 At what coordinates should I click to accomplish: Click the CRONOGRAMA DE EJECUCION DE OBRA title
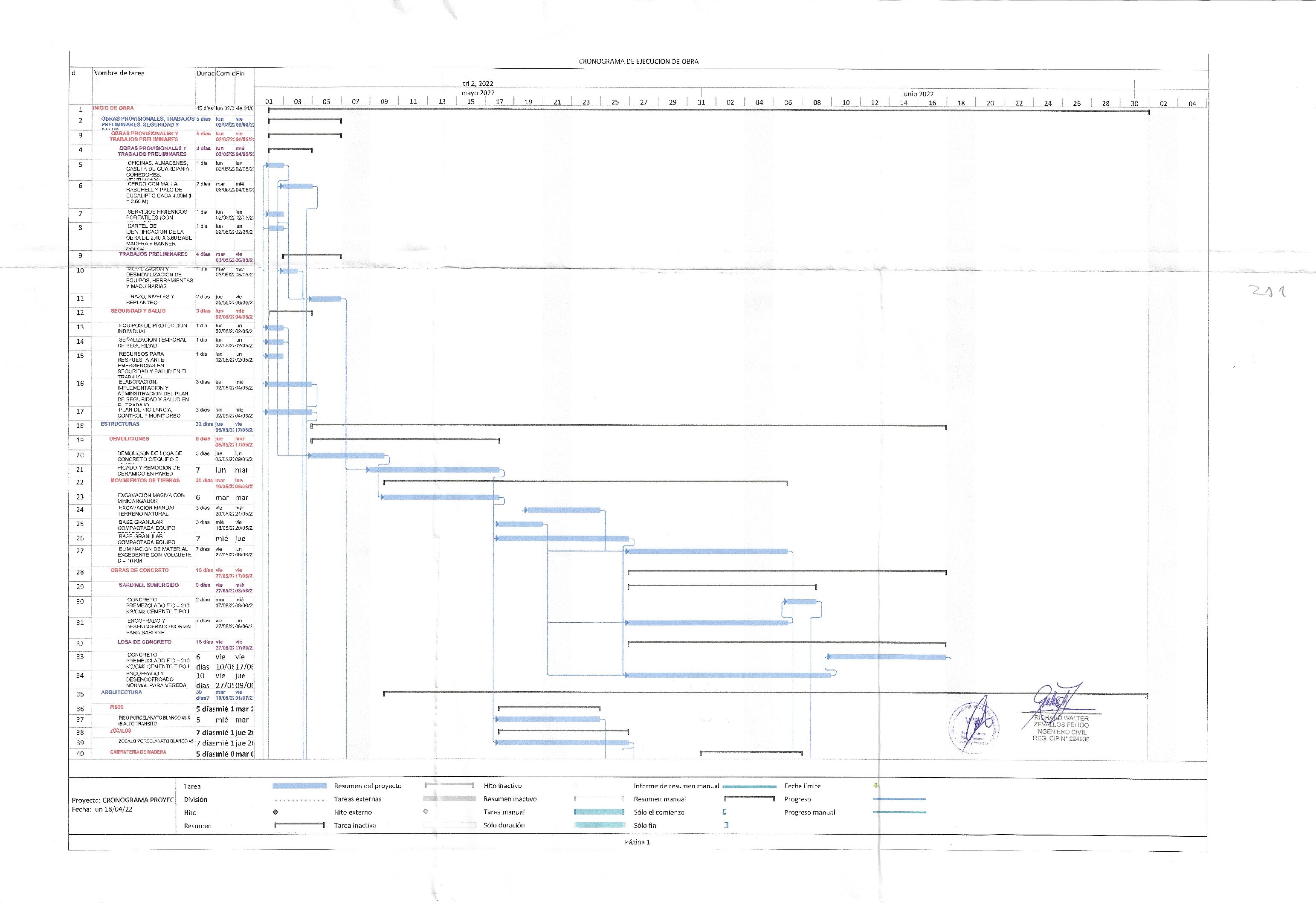[x=638, y=61]
